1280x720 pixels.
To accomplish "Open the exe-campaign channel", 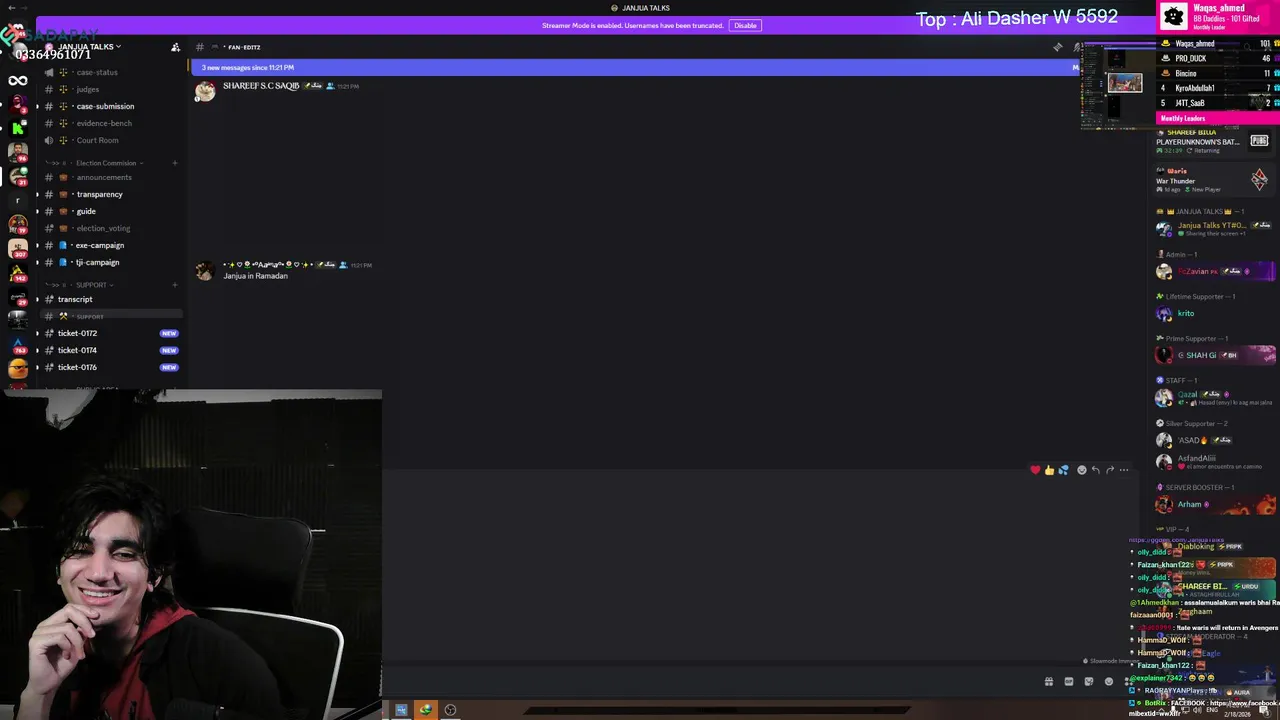I will 100,245.
